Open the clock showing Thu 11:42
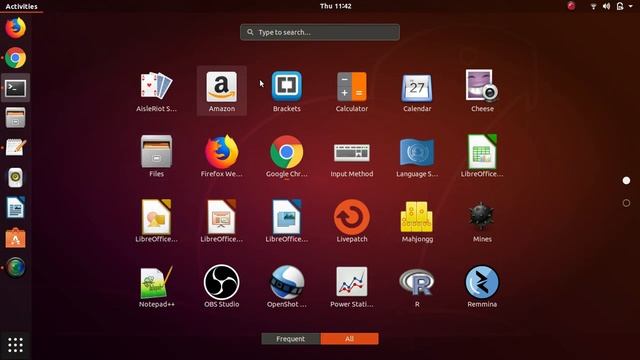Viewport: 640px width, 360px height. pos(336,6)
